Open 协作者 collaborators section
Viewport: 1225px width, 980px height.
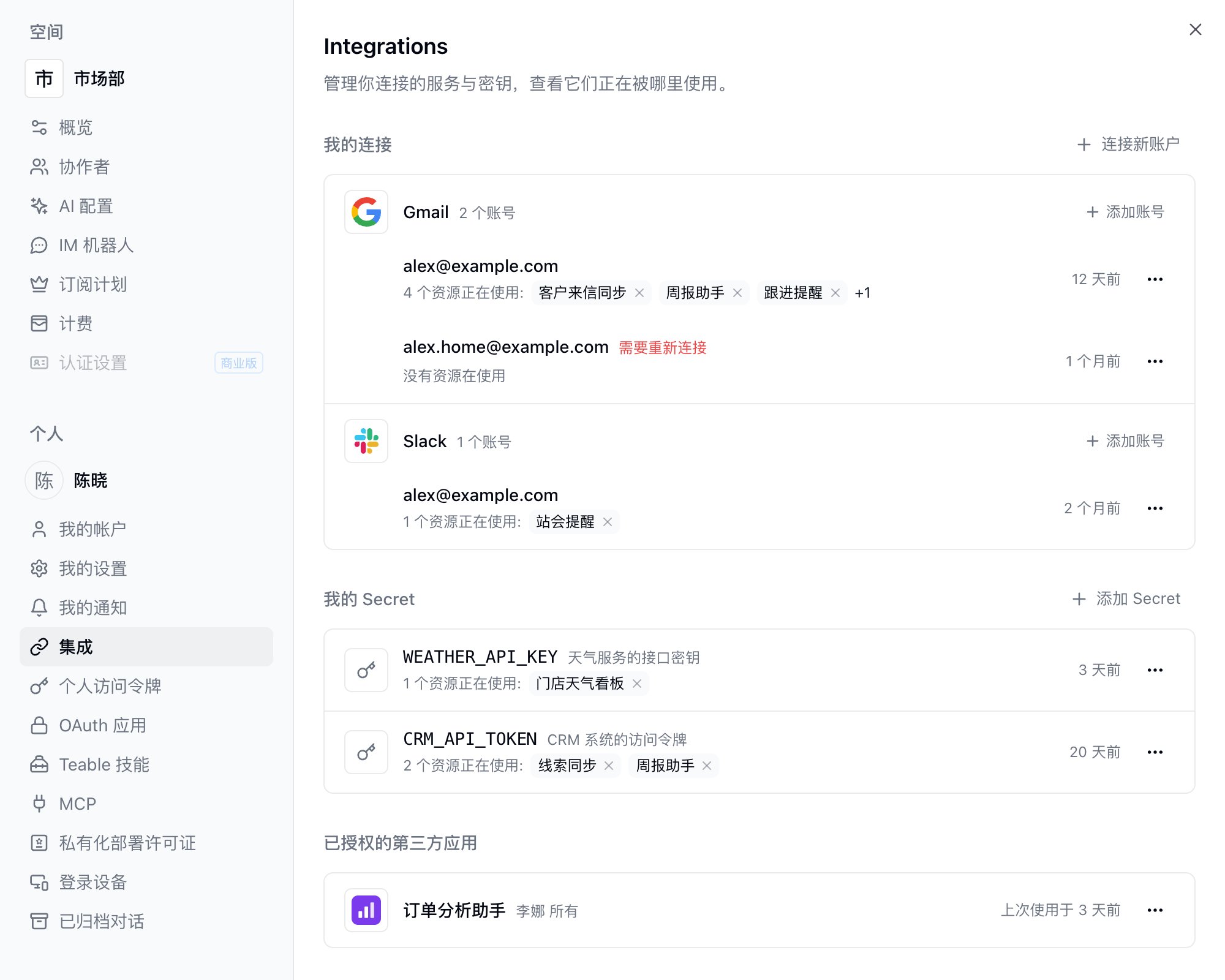(146, 167)
